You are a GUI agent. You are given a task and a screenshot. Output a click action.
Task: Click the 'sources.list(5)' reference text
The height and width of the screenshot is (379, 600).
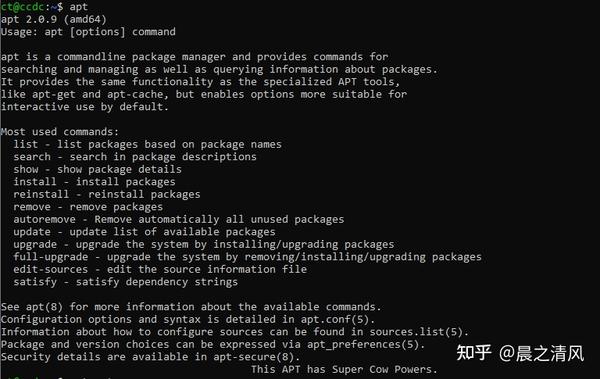(x=416, y=332)
